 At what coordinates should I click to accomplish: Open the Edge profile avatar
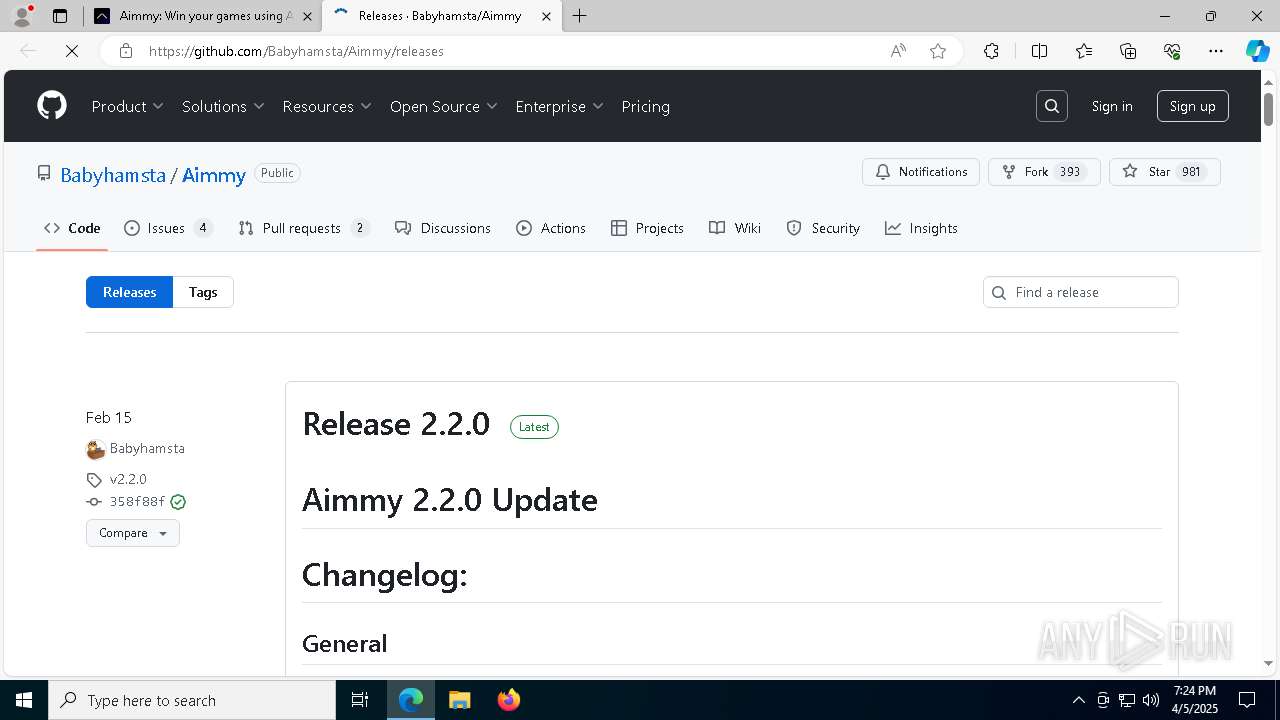[x=22, y=16]
